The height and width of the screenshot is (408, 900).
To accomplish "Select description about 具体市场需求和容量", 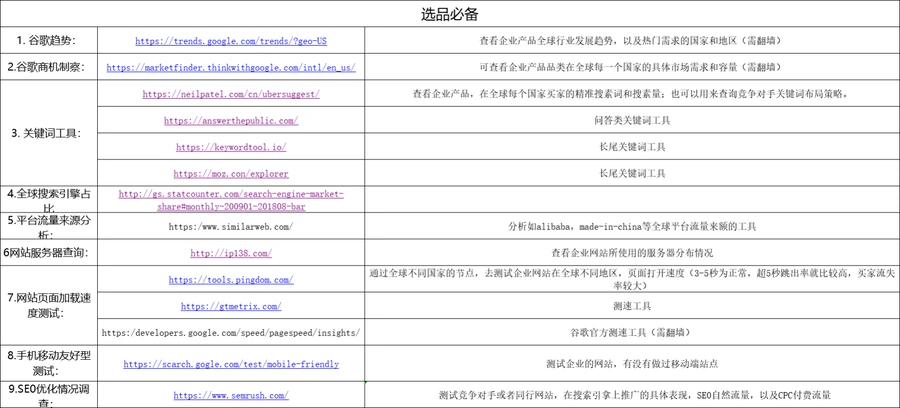I will [x=632, y=67].
